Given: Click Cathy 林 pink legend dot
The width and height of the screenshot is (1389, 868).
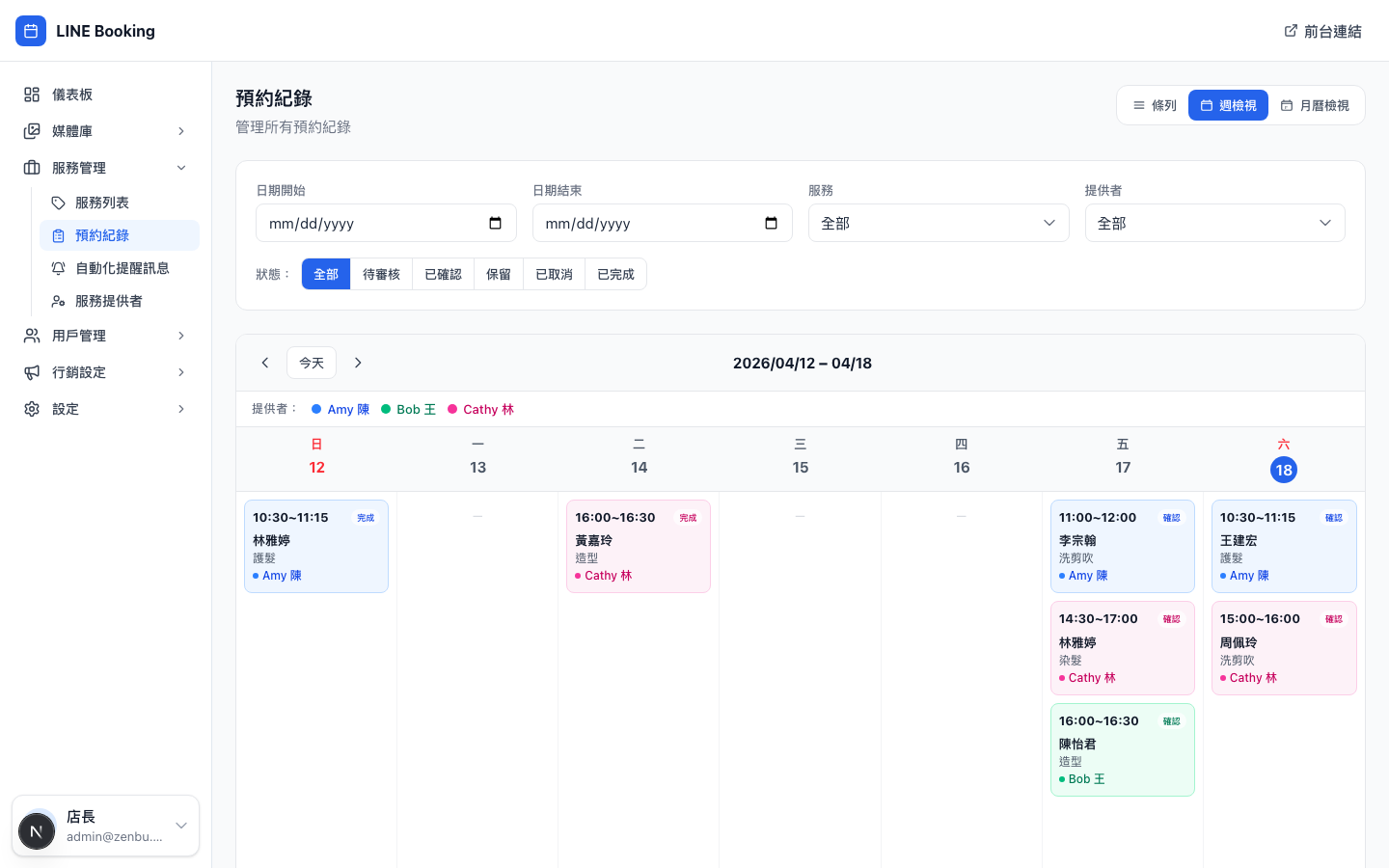Looking at the screenshot, I should [452, 410].
